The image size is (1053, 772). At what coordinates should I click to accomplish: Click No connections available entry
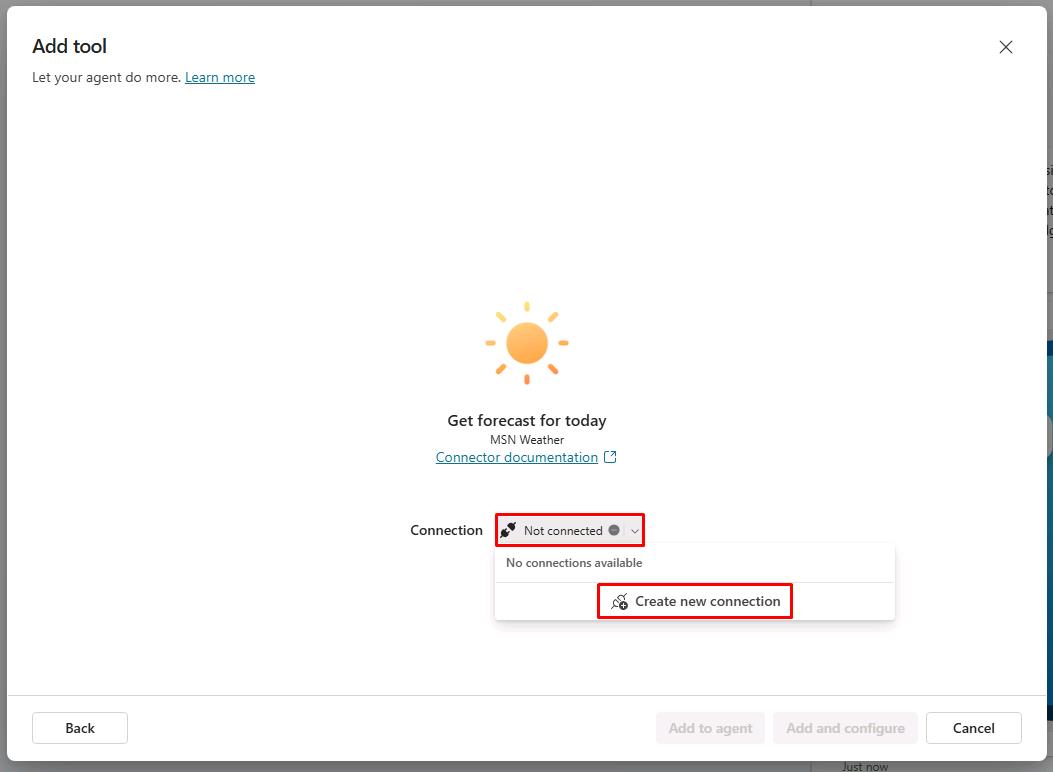tap(574, 563)
